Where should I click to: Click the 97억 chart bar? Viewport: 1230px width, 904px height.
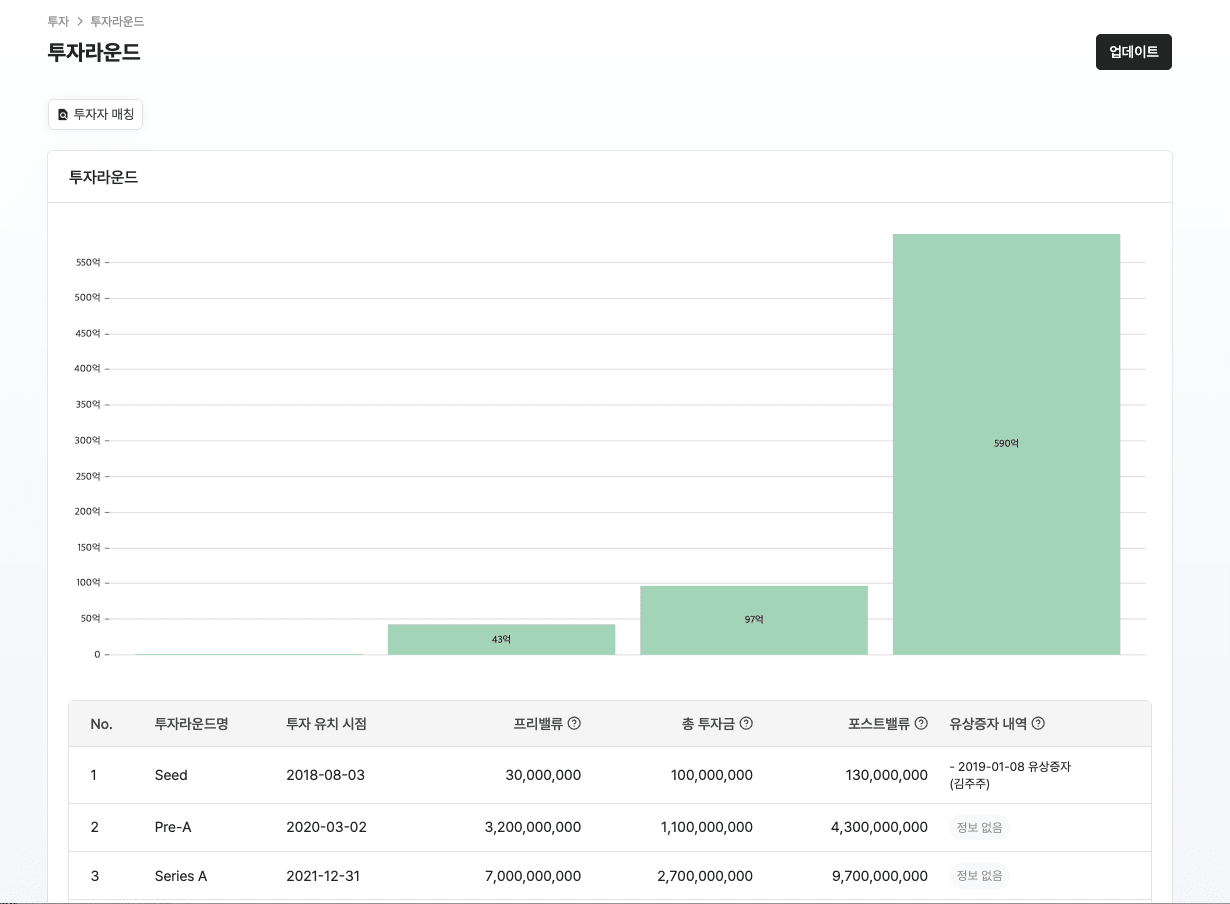754,620
